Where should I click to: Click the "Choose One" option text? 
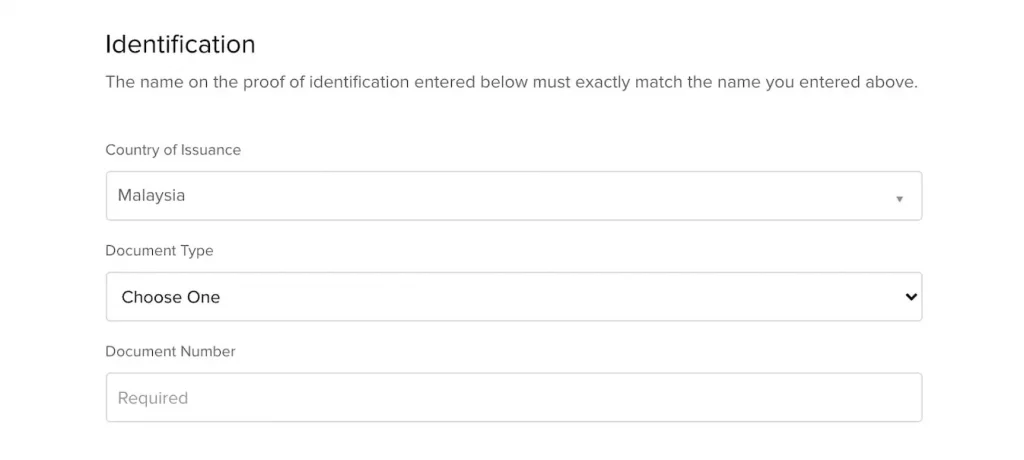point(171,297)
